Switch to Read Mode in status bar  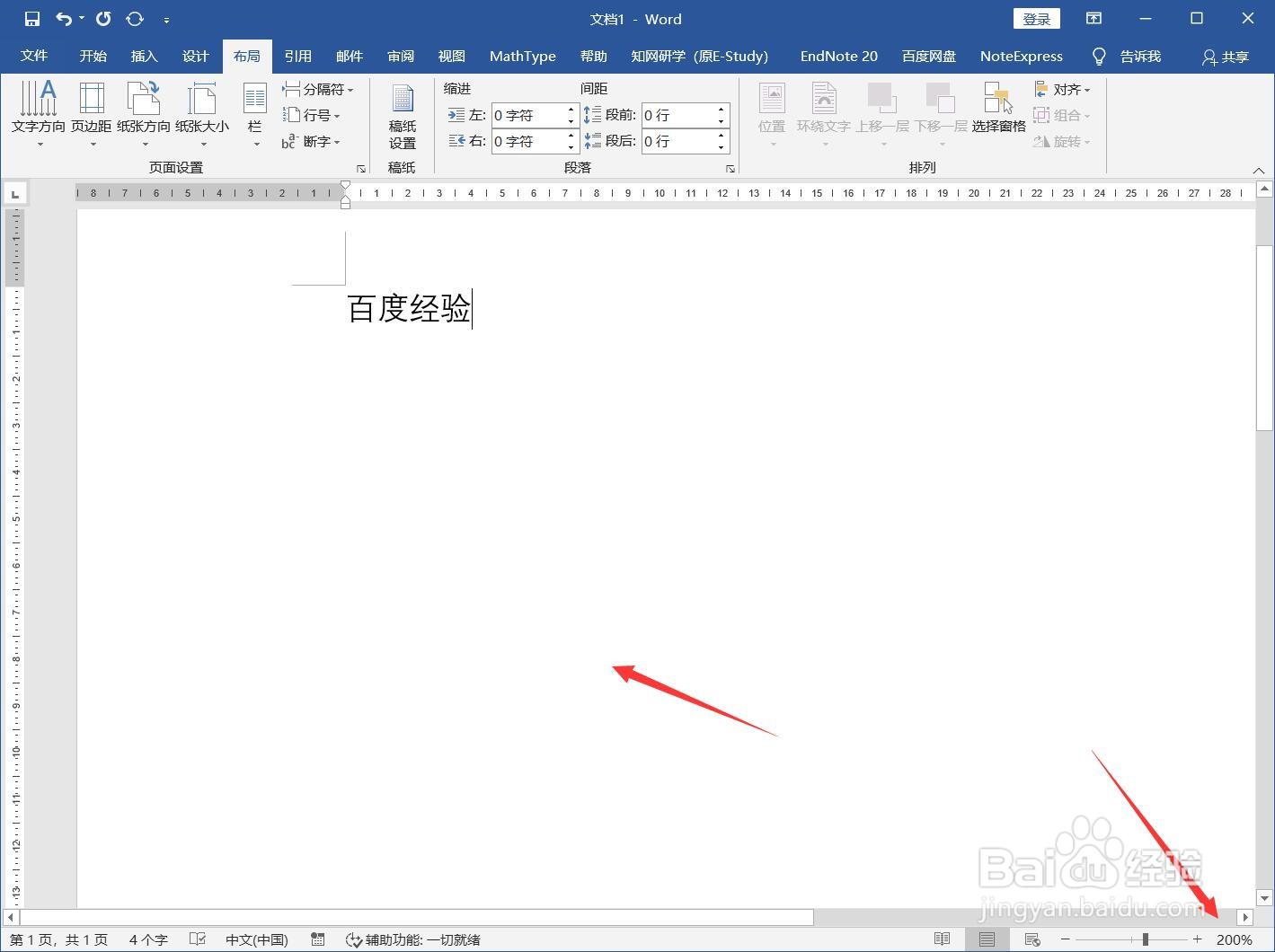(x=943, y=939)
